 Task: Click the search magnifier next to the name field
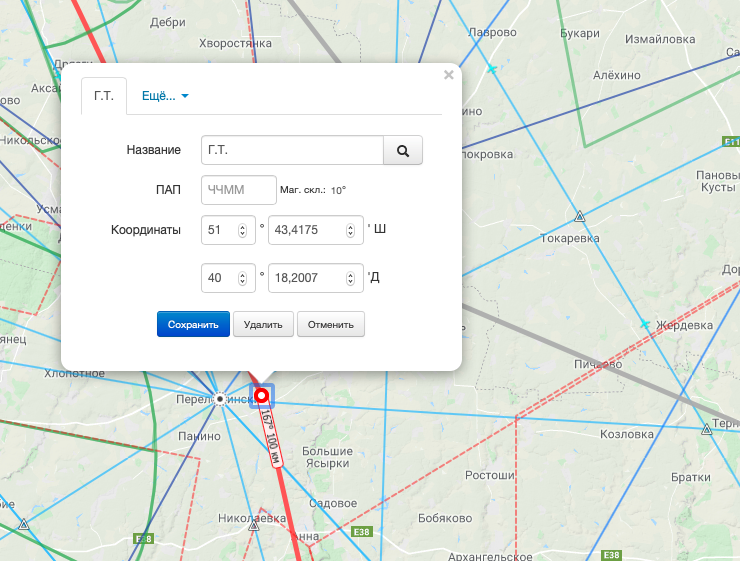pyautogui.click(x=403, y=150)
